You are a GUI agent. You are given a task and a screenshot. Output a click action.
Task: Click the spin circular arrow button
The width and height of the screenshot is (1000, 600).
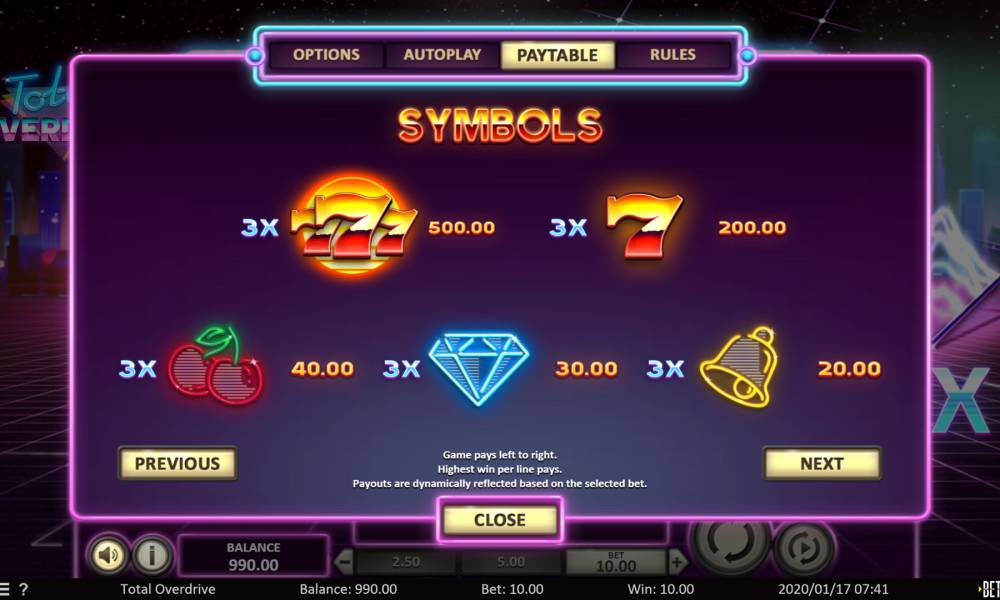pos(730,544)
